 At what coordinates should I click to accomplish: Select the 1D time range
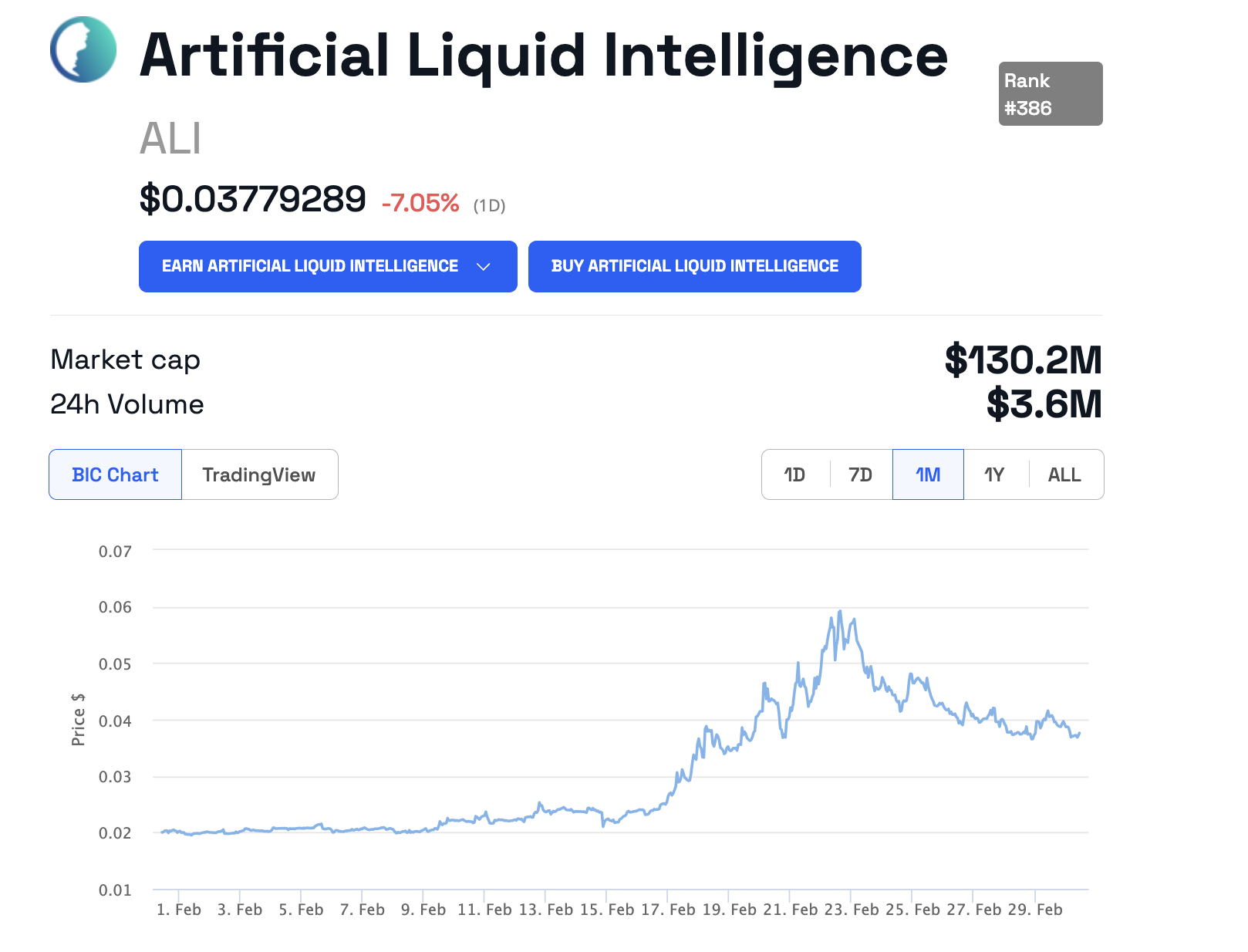794,474
